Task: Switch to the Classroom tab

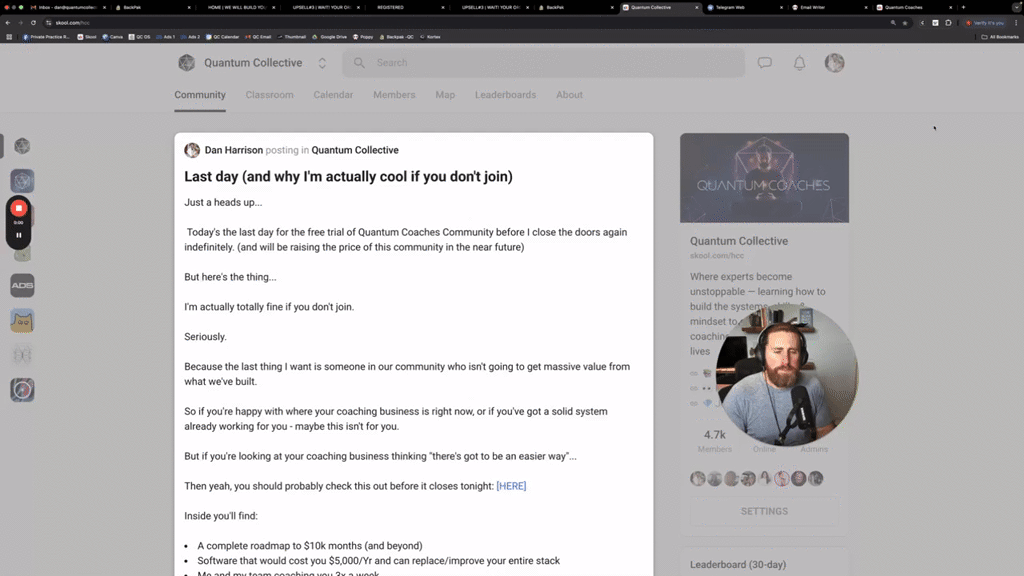Action: click(x=269, y=95)
